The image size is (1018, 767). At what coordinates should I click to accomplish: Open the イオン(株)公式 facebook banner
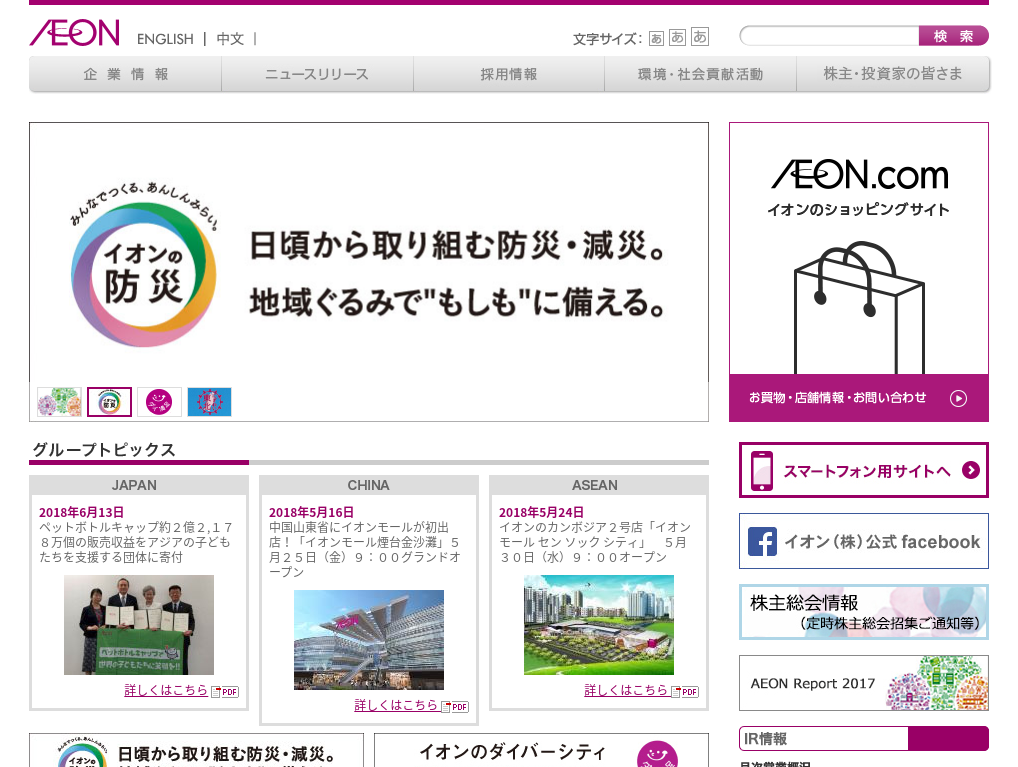(x=863, y=541)
